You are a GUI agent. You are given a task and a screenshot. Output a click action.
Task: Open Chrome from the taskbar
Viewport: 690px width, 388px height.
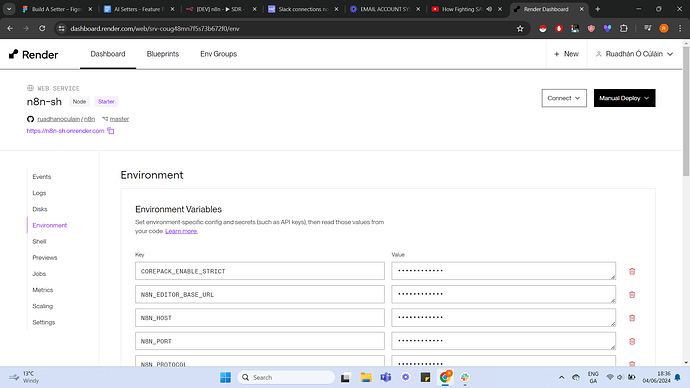[445, 377]
